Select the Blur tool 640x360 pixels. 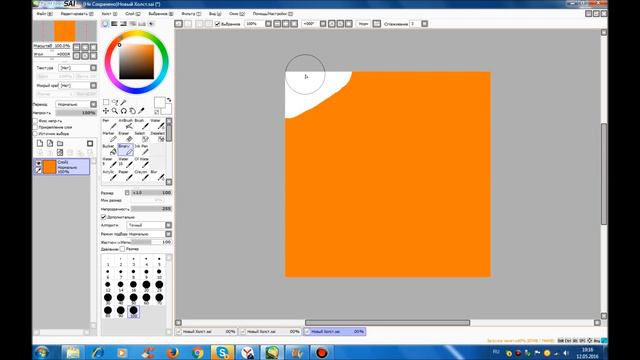[158, 176]
